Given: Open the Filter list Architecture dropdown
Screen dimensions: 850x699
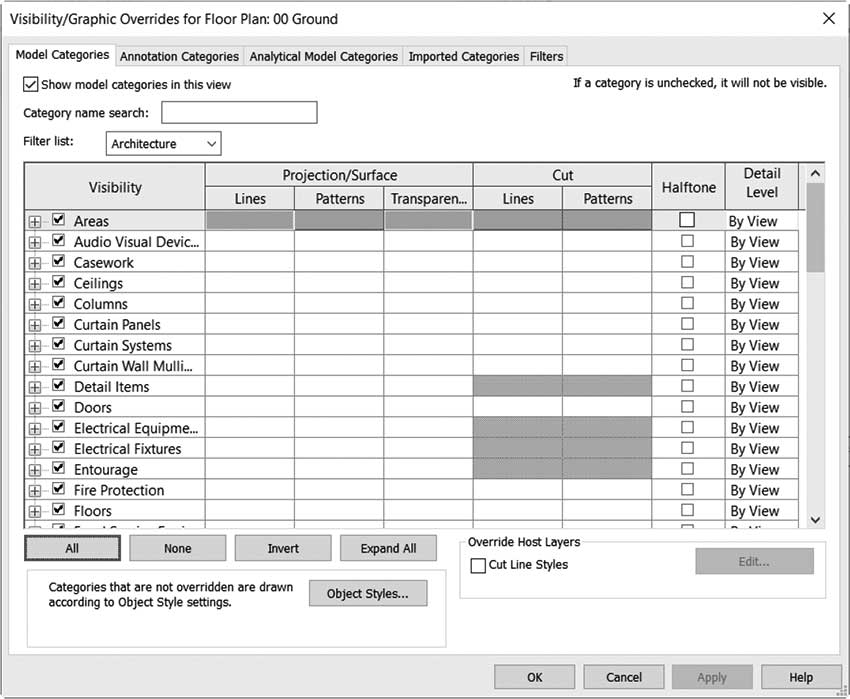Looking at the screenshot, I should pos(163,144).
